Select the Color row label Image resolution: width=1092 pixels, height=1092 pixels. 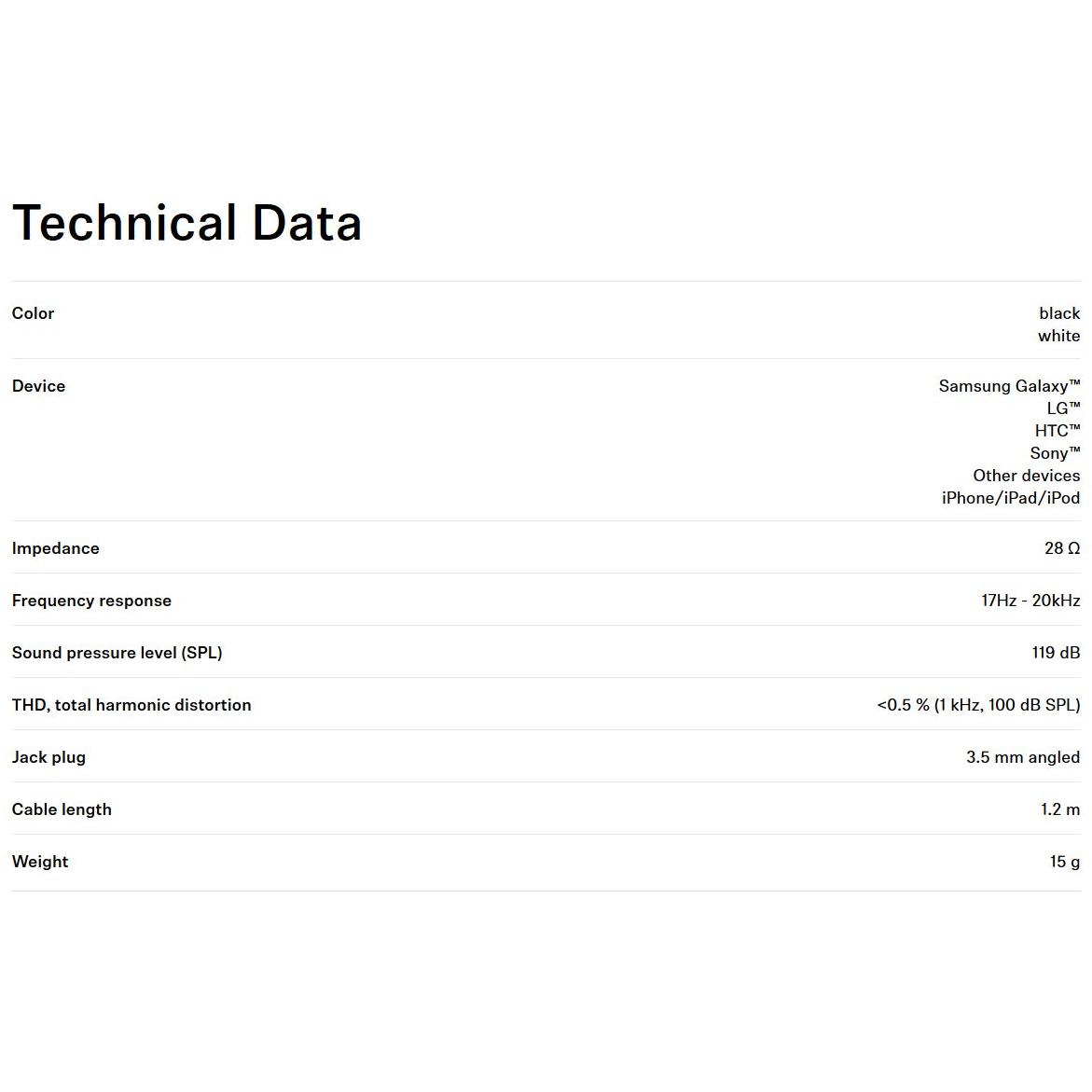(x=33, y=313)
